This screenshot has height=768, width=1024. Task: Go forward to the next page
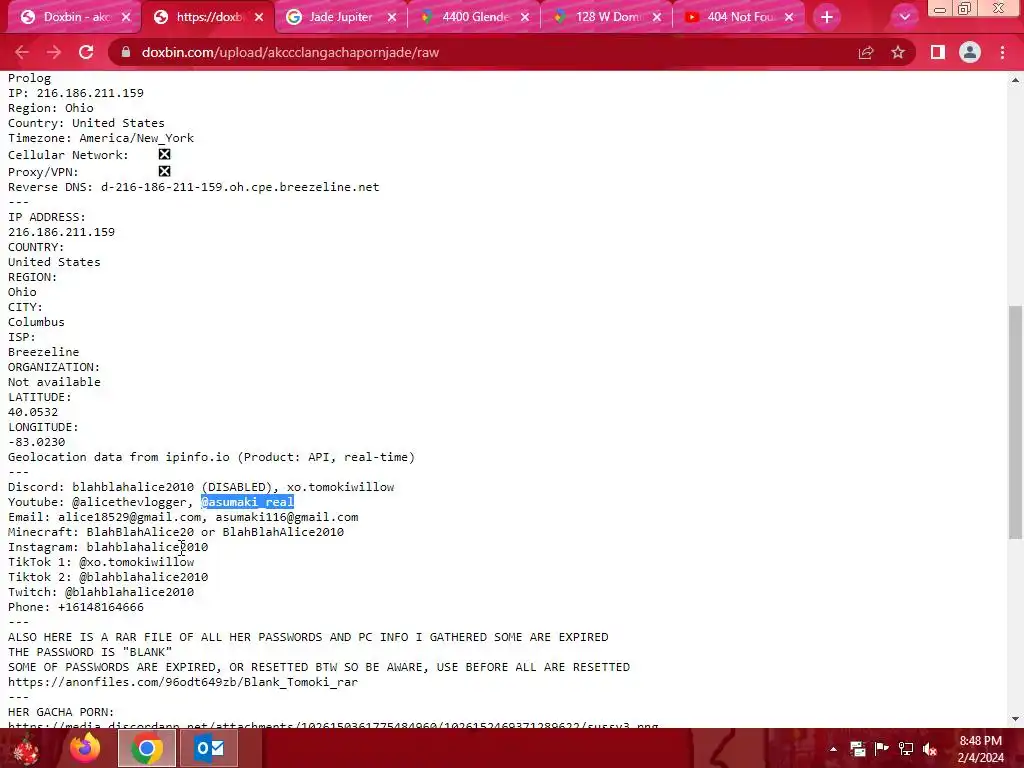54,52
